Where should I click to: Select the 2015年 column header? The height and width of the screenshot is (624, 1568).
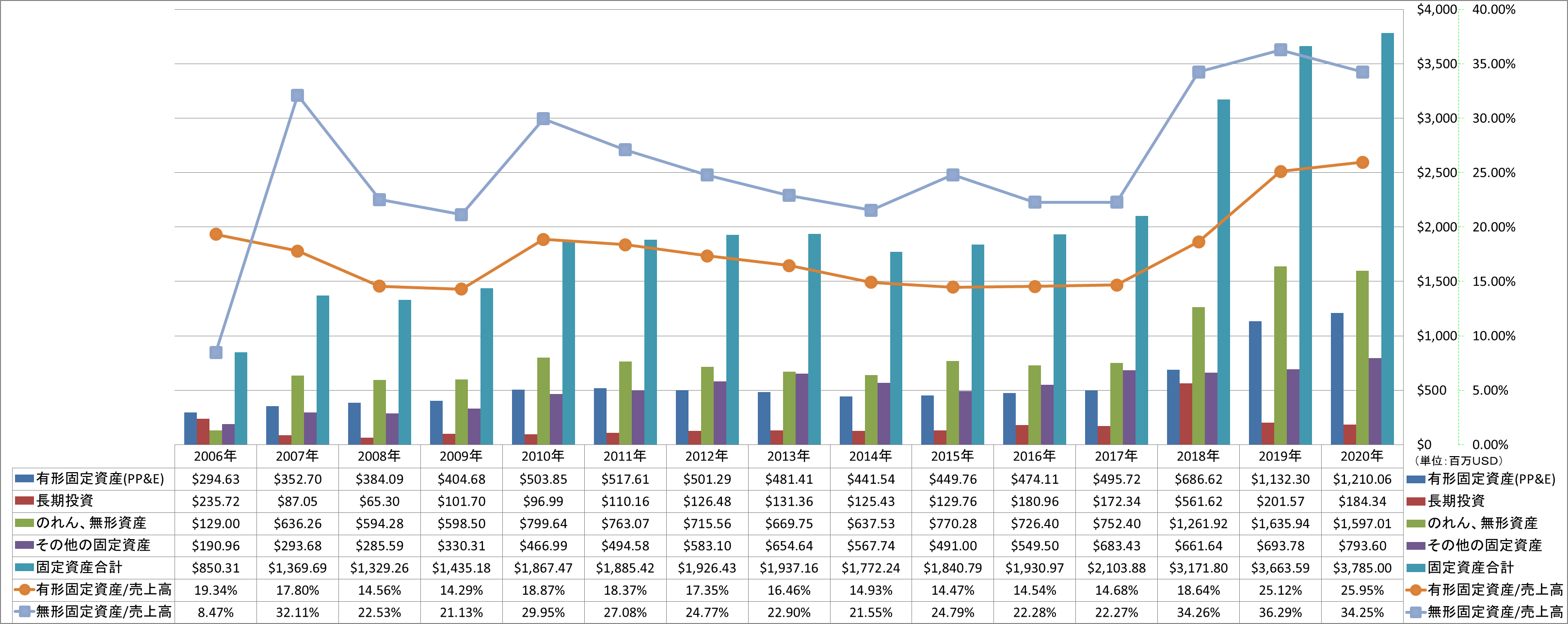[x=953, y=456]
